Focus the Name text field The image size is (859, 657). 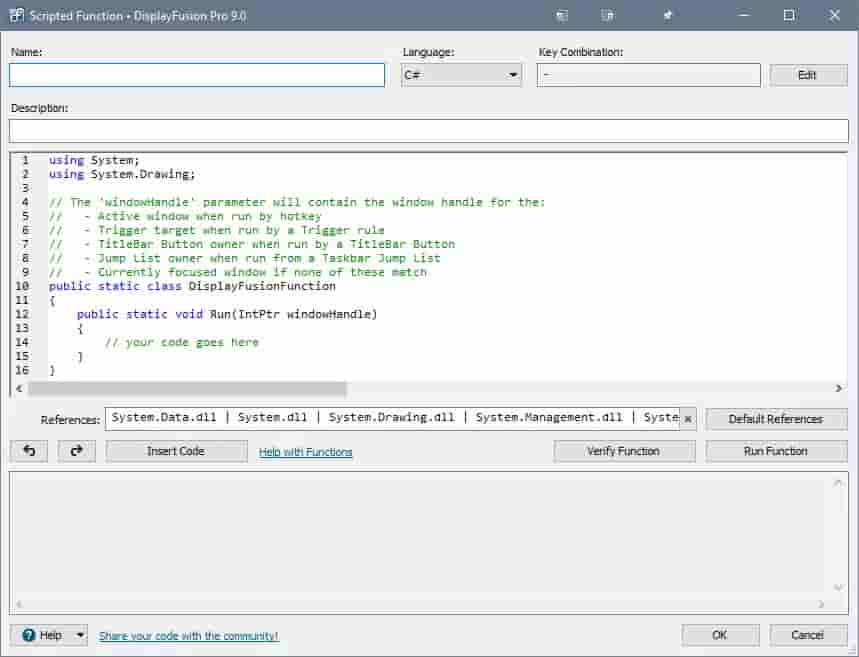(197, 75)
